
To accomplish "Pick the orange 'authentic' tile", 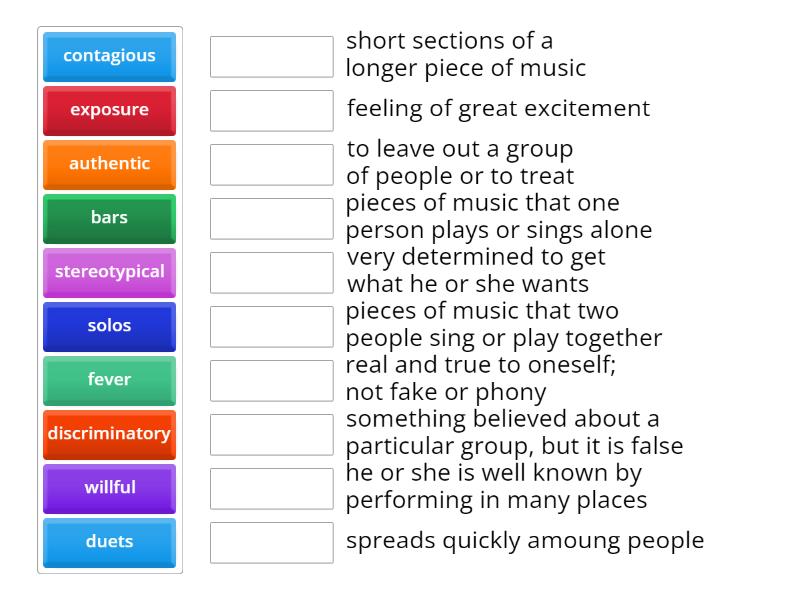I will click(109, 164).
